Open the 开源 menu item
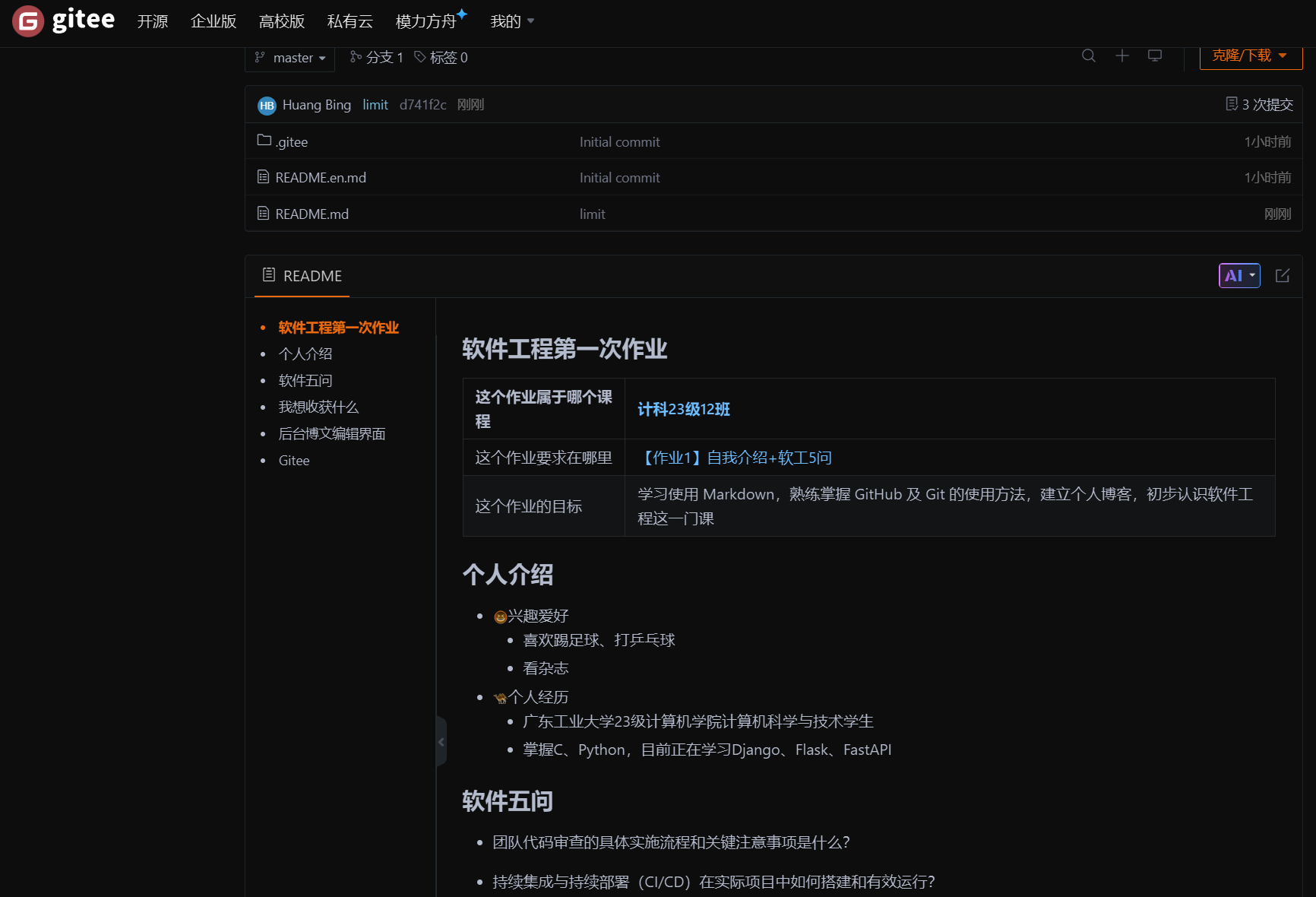Viewport: 1316px width, 897px height. (152, 21)
